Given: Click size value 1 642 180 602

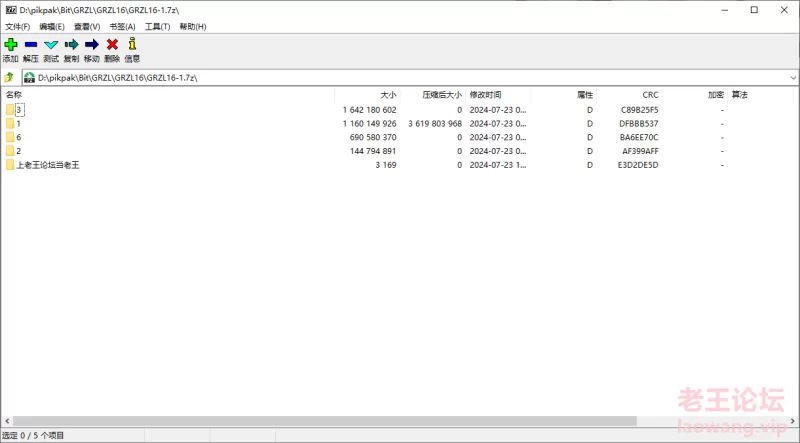Looking at the screenshot, I should click(369, 110).
